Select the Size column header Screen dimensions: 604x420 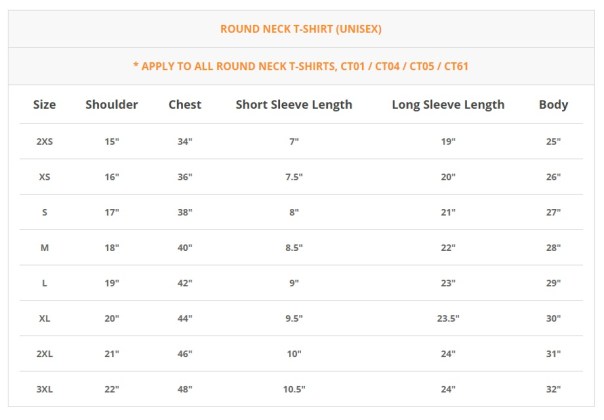click(44, 104)
